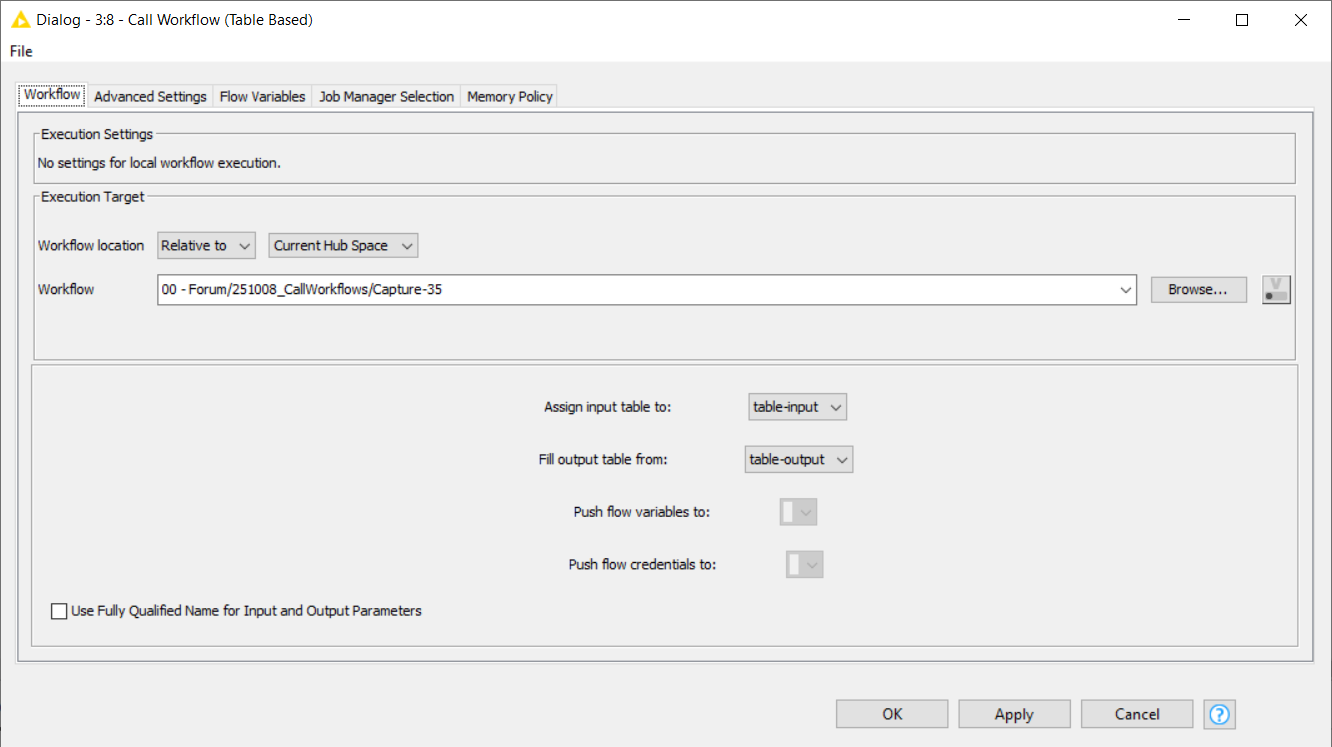Open the table-output dropdown
This screenshot has width=1332, height=747.
(x=799, y=460)
